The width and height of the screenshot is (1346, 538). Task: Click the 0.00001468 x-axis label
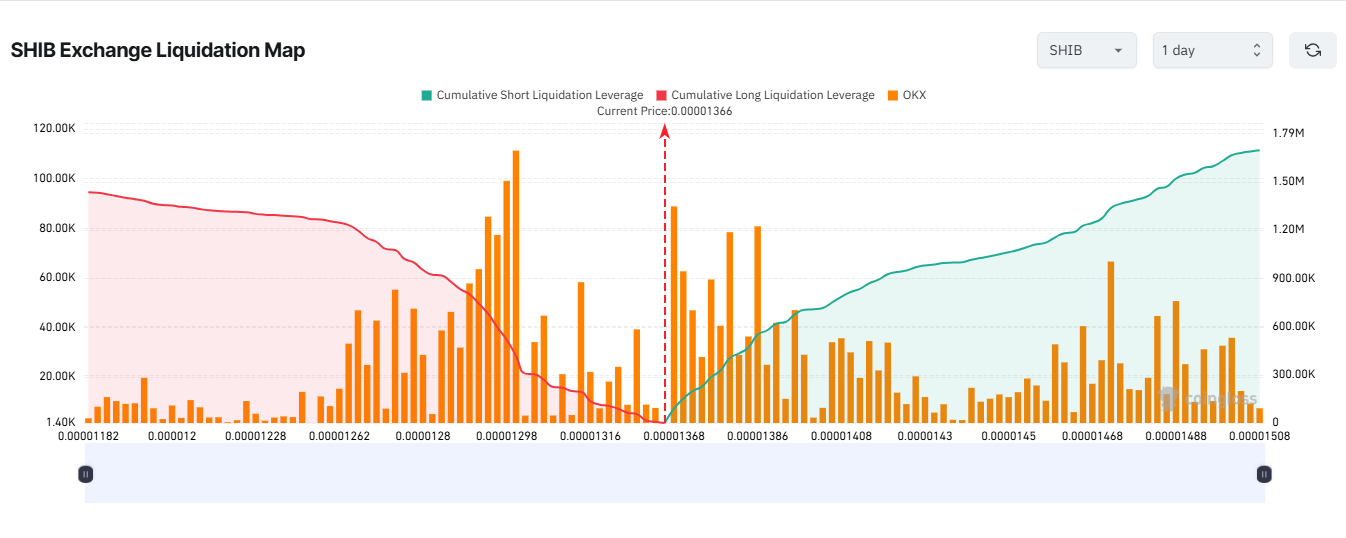[1092, 436]
